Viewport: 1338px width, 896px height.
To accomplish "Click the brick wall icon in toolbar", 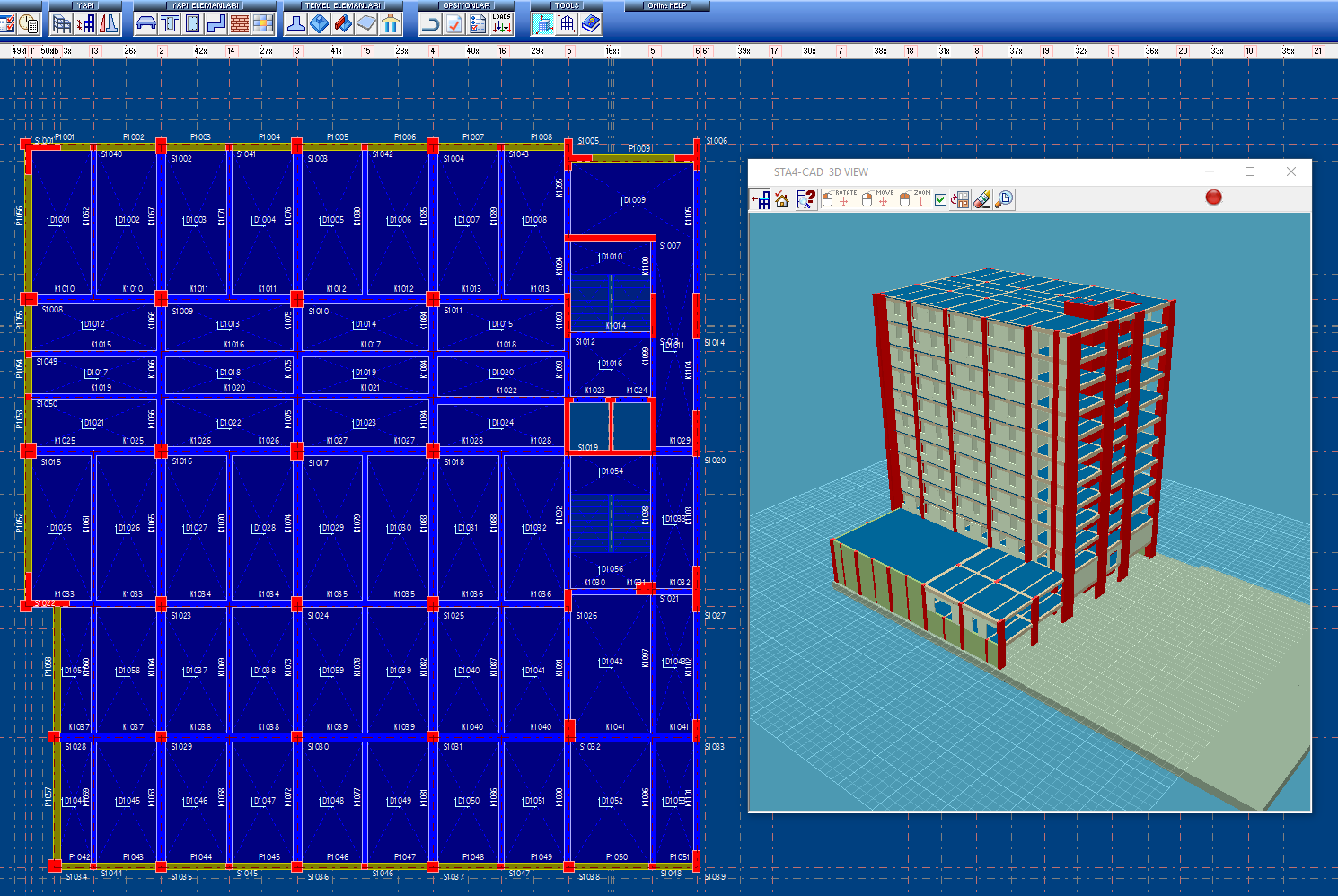I will coord(240,24).
